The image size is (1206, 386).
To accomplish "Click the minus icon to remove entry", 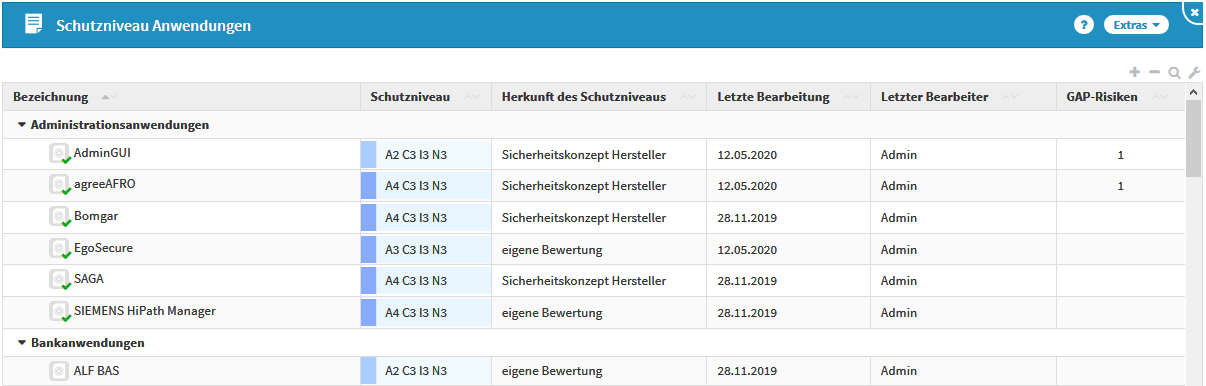I will click(1154, 72).
